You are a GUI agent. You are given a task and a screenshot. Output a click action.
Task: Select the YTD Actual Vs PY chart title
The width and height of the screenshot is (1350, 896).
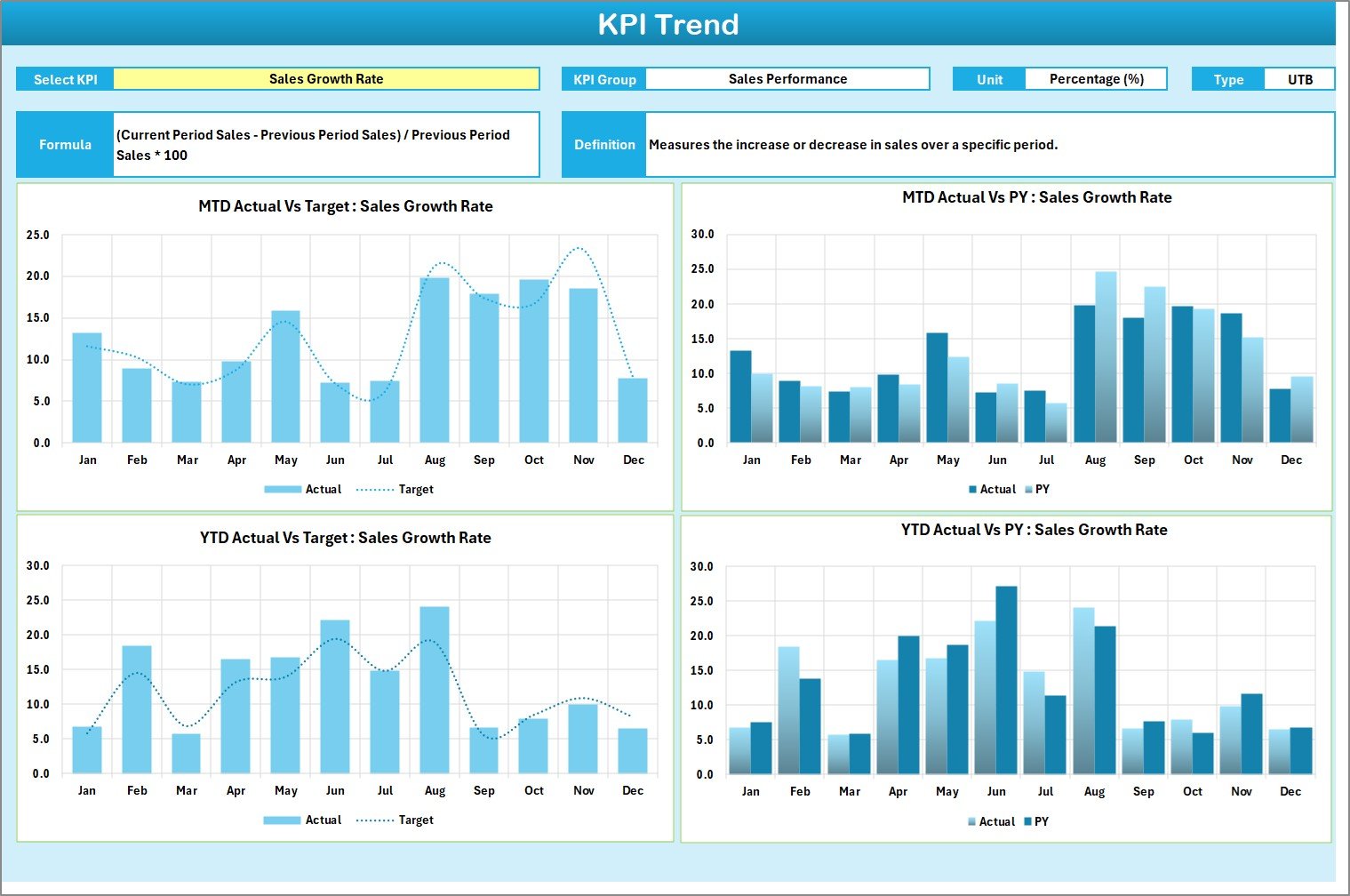(1034, 530)
